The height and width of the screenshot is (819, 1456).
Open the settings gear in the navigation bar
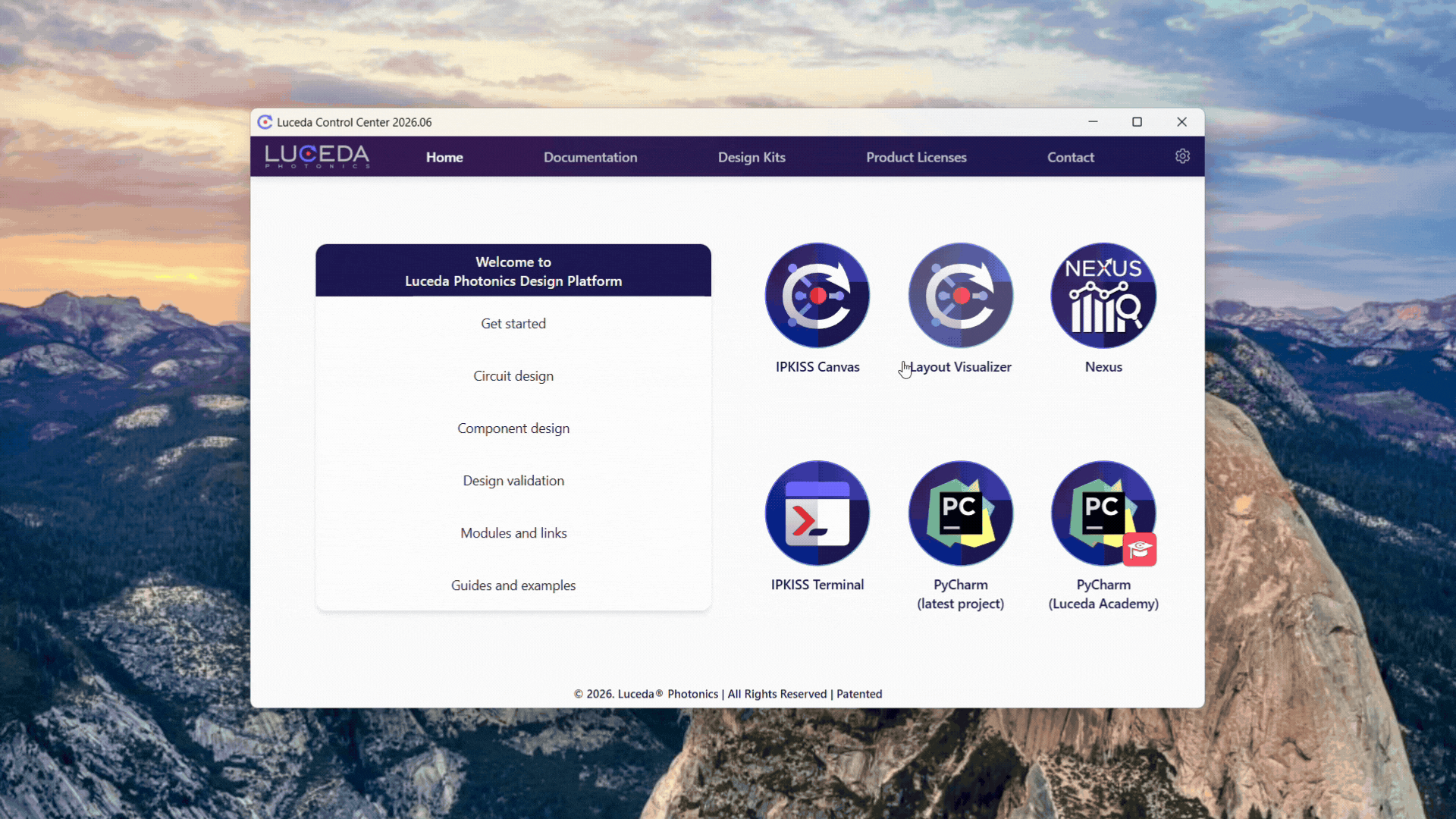1182,156
